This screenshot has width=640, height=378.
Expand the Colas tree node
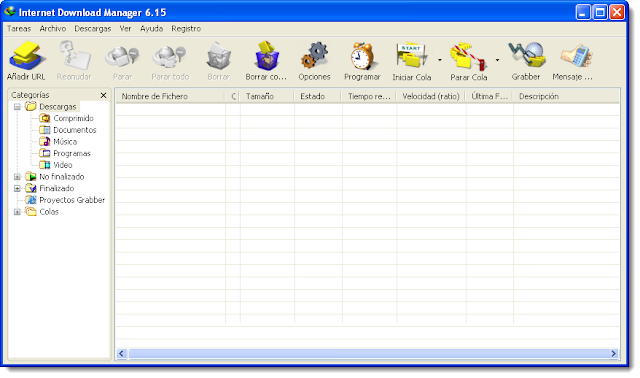[17, 212]
